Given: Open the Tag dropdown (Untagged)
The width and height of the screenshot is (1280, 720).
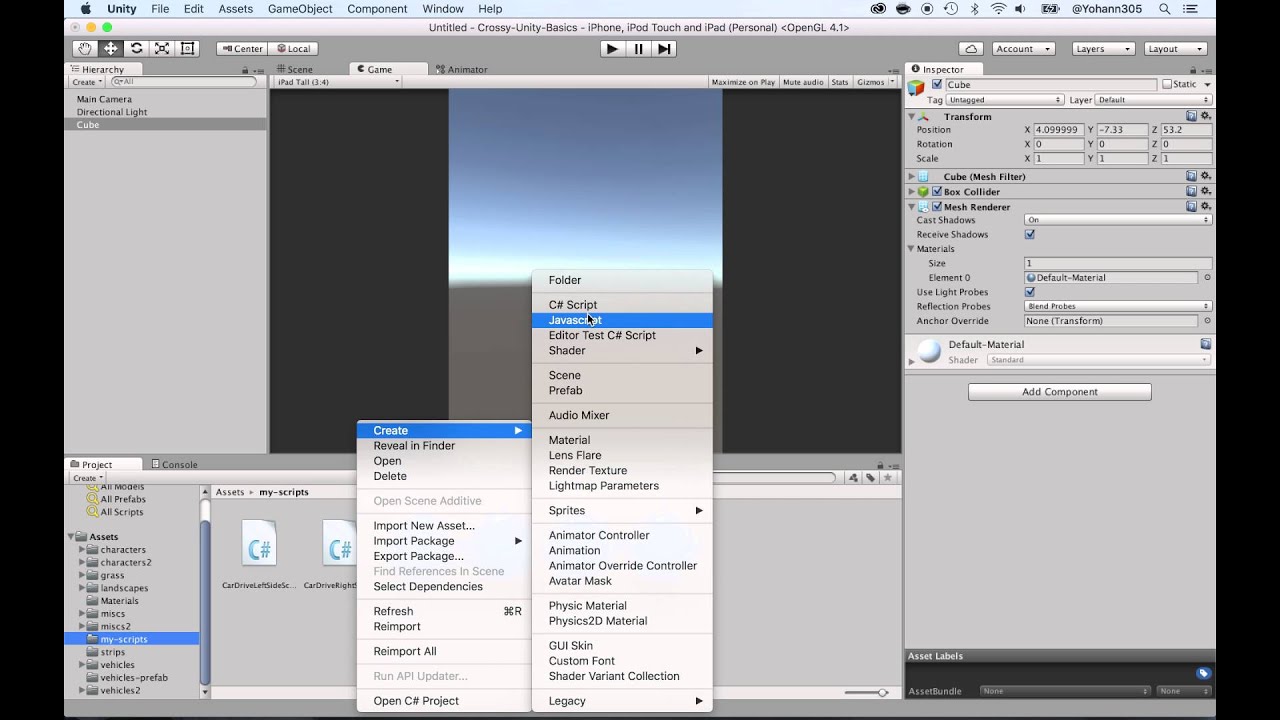Looking at the screenshot, I should (x=1005, y=100).
